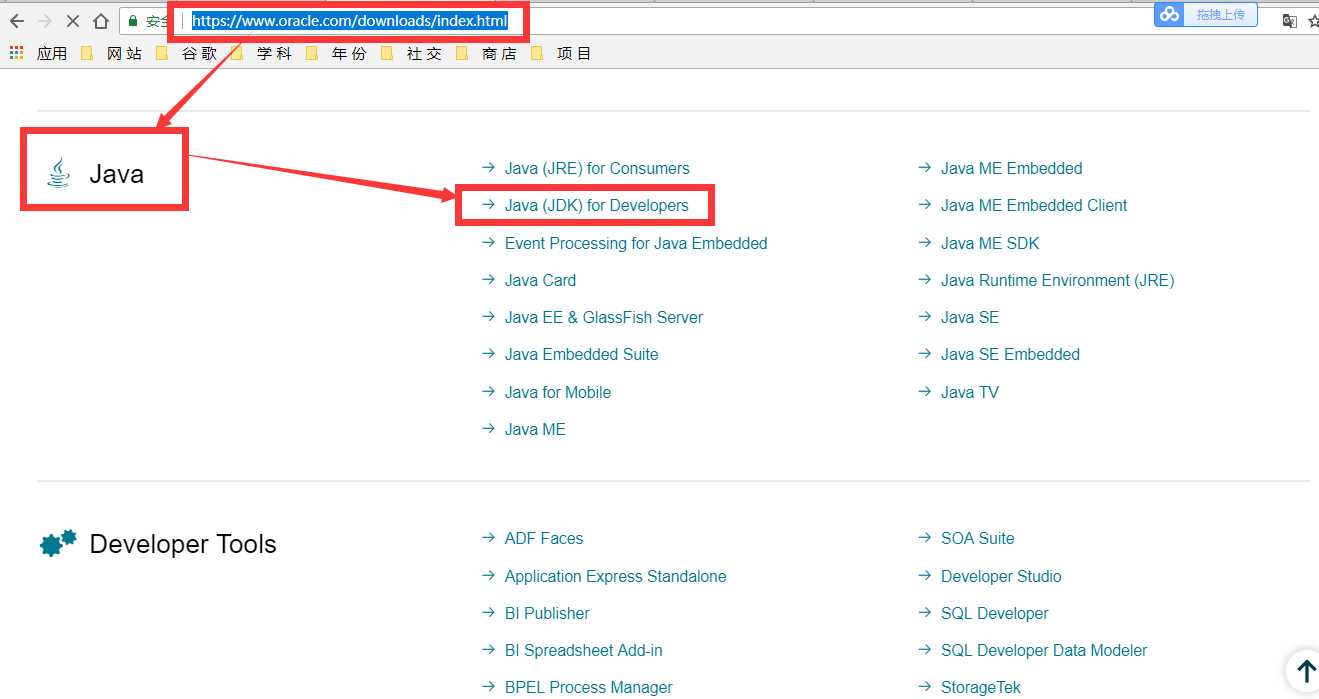
Task: Click the Java coffee cup logo
Action: (59, 173)
